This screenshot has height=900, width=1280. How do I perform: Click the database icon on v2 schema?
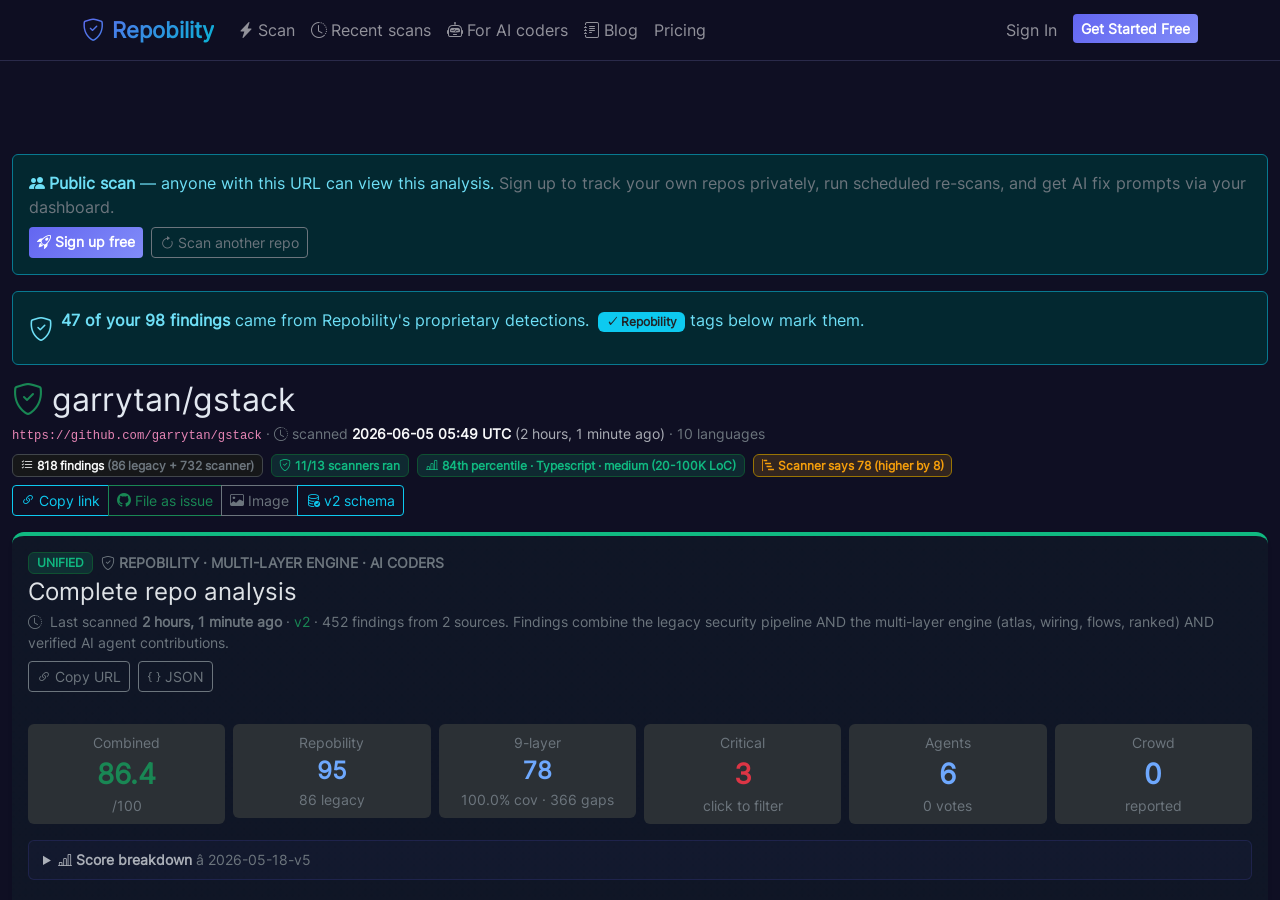coord(313,500)
